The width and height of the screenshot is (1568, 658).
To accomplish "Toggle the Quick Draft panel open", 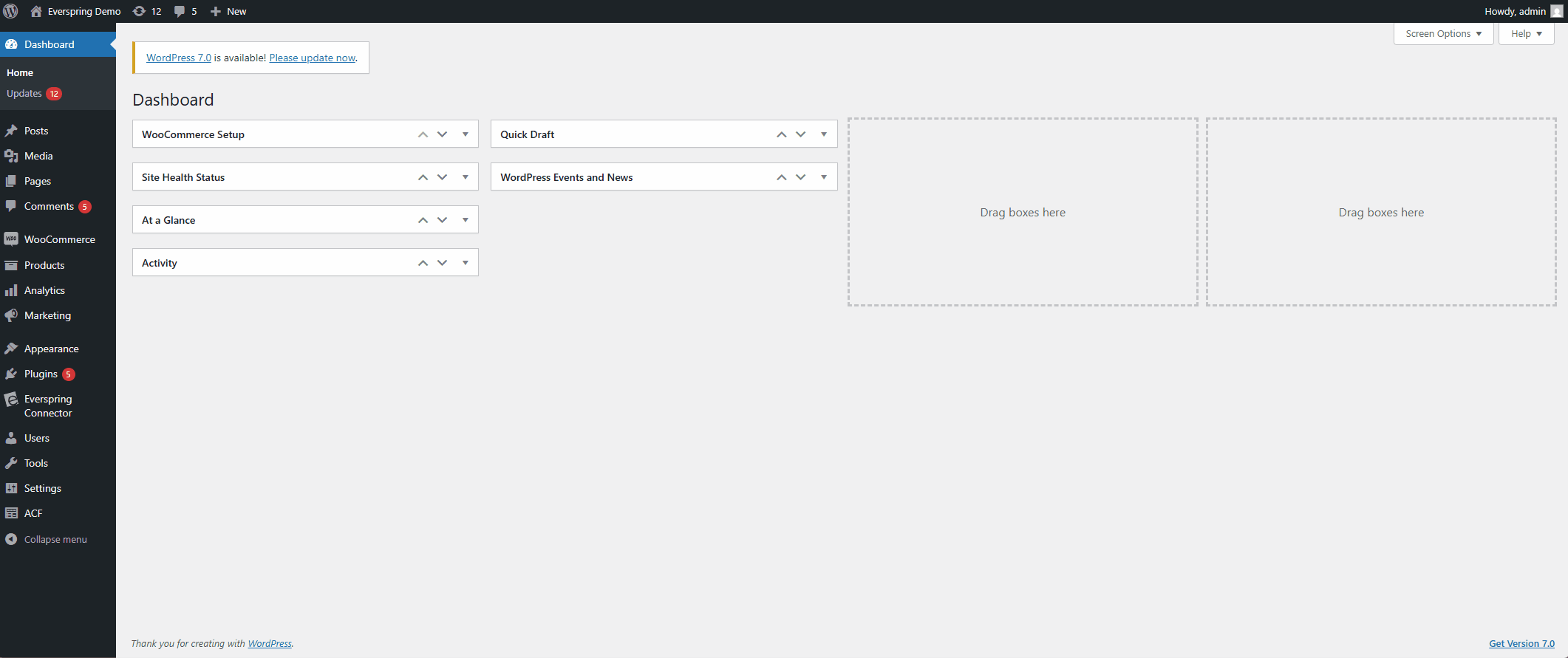I will [824, 134].
